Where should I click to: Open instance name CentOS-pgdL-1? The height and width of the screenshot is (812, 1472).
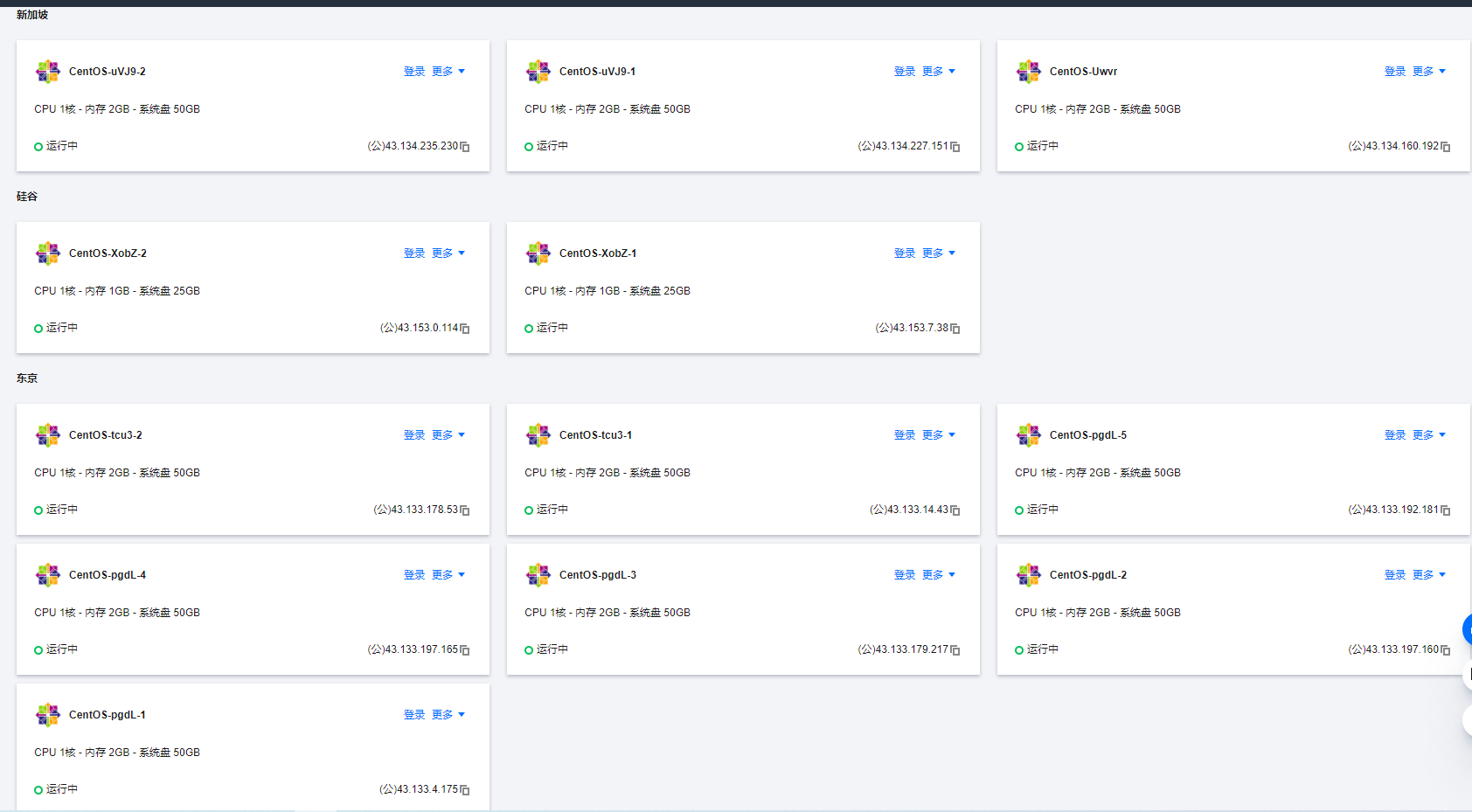tap(108, 715)
